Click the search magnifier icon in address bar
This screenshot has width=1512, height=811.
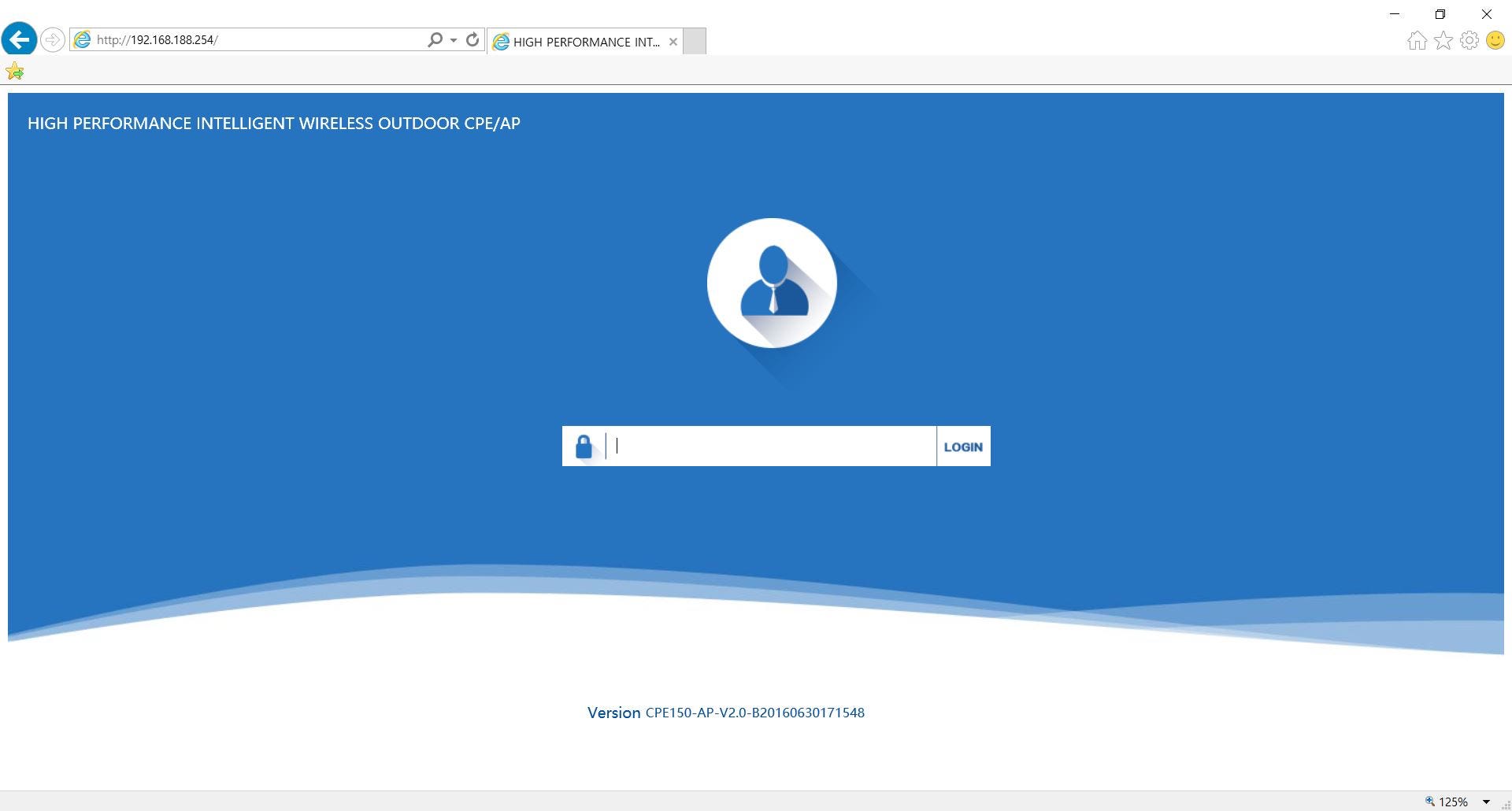pyautogui.click(x=435, y=39)
